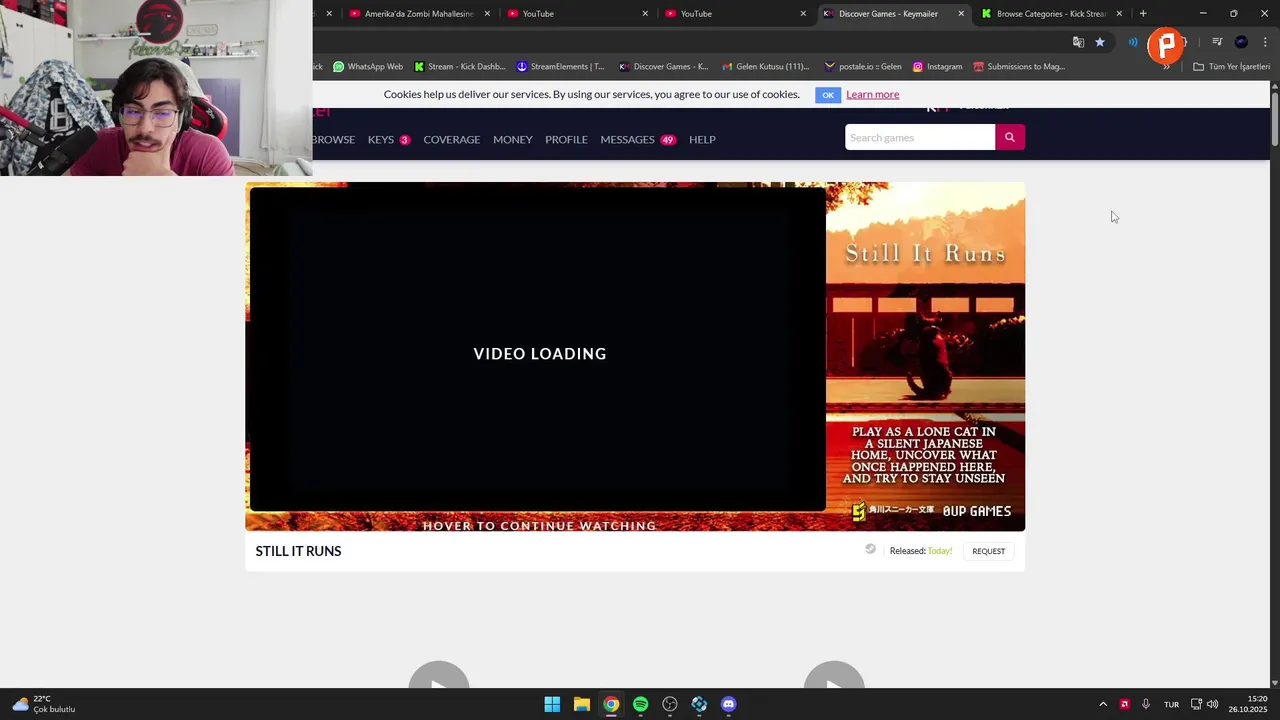The height and width of the screenshot is (720, 1280).
Task: Open the STILL IT RUNS game title
Action: click(298, 551)
